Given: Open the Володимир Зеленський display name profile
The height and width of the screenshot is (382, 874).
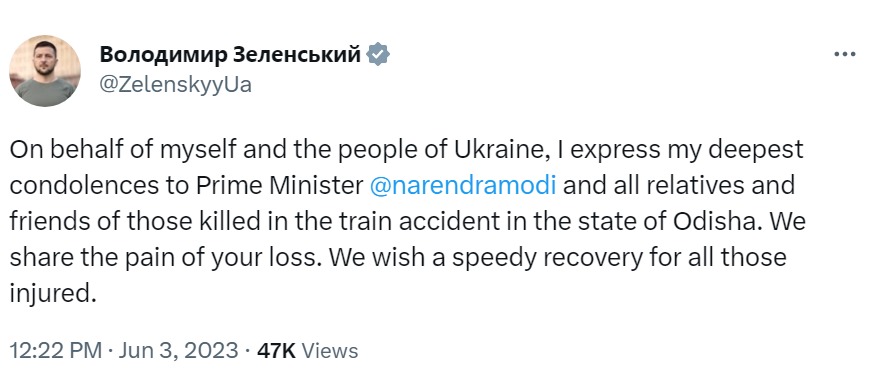Looking at the screenshot, I should 231,55.
